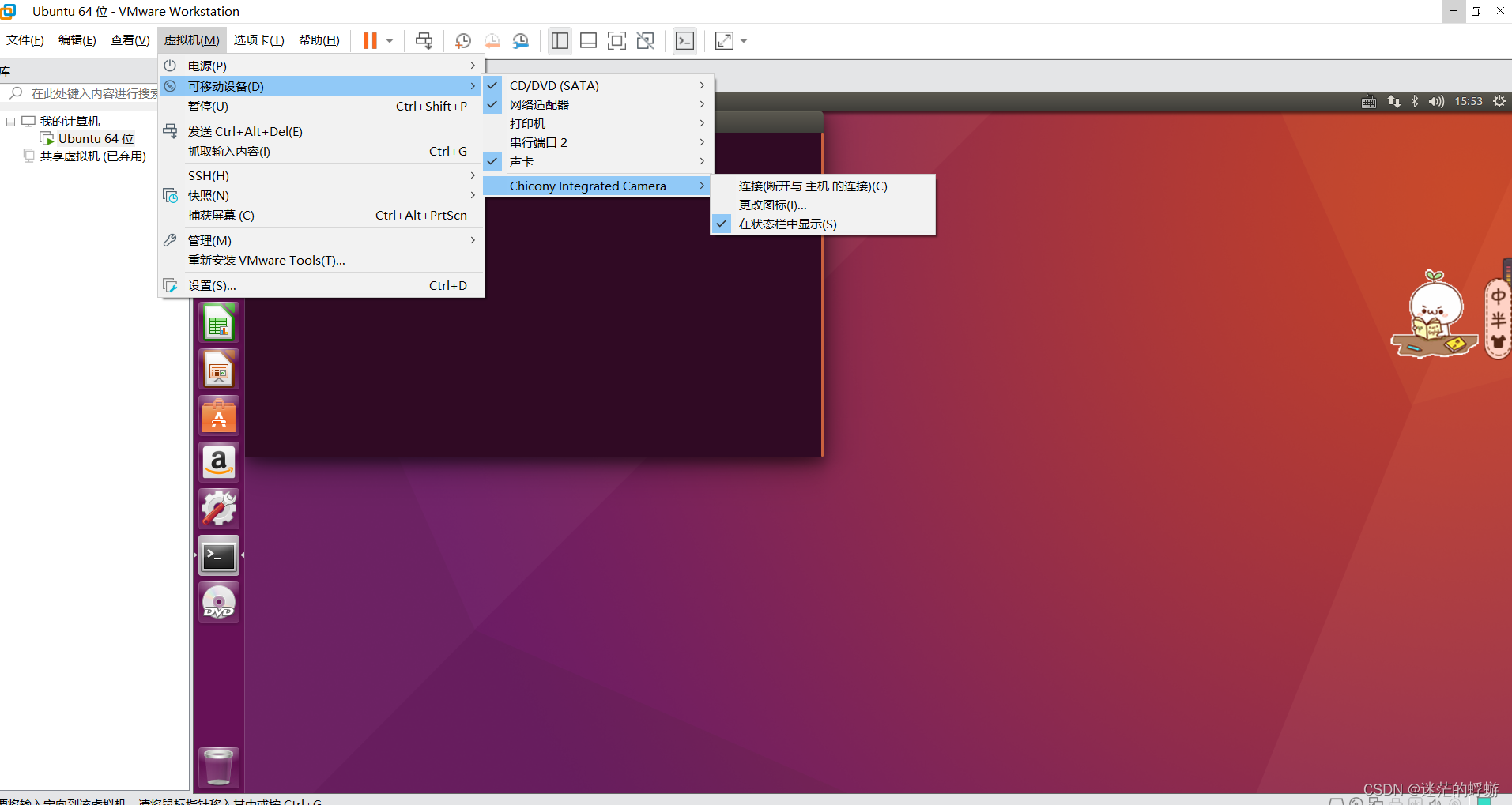Open the 文件(F) menu
This screenshot has width=1512, height=805.
pyautogui.click(x=25, y=40)
